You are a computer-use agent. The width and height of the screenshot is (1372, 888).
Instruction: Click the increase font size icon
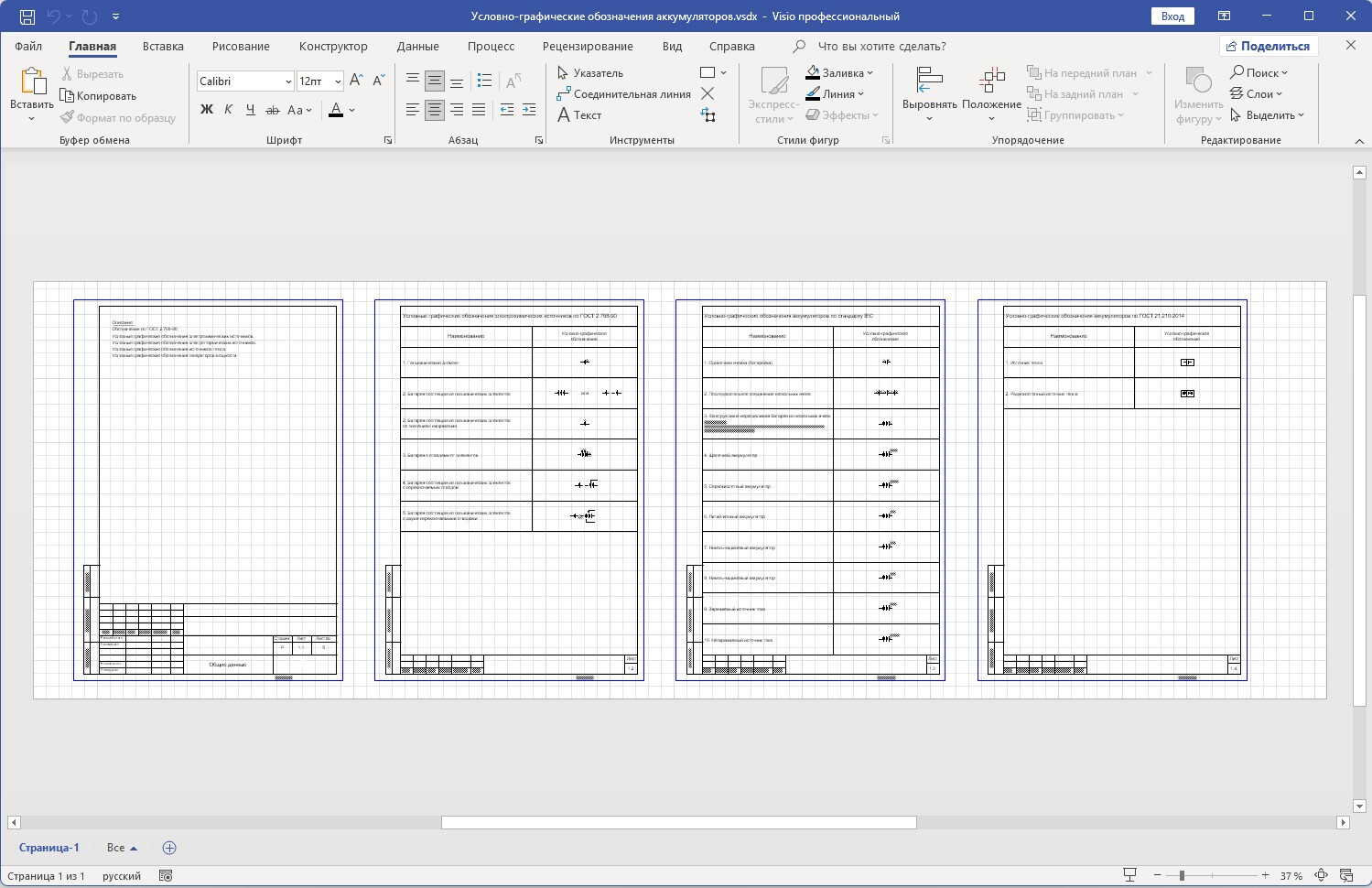pos(356,81)
